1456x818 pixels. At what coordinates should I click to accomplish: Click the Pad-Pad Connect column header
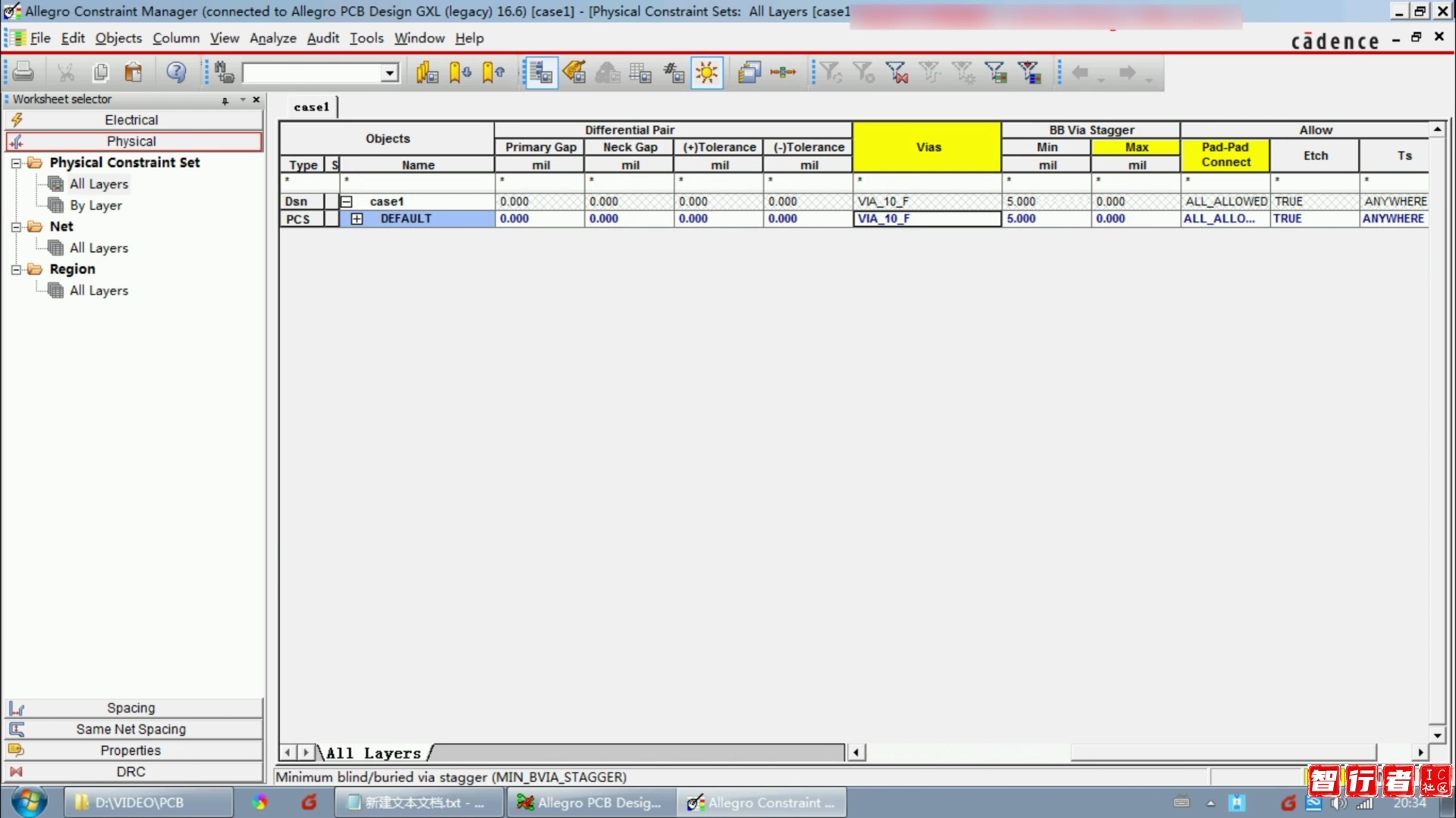pyautogui.click(x=1225, y=155)
